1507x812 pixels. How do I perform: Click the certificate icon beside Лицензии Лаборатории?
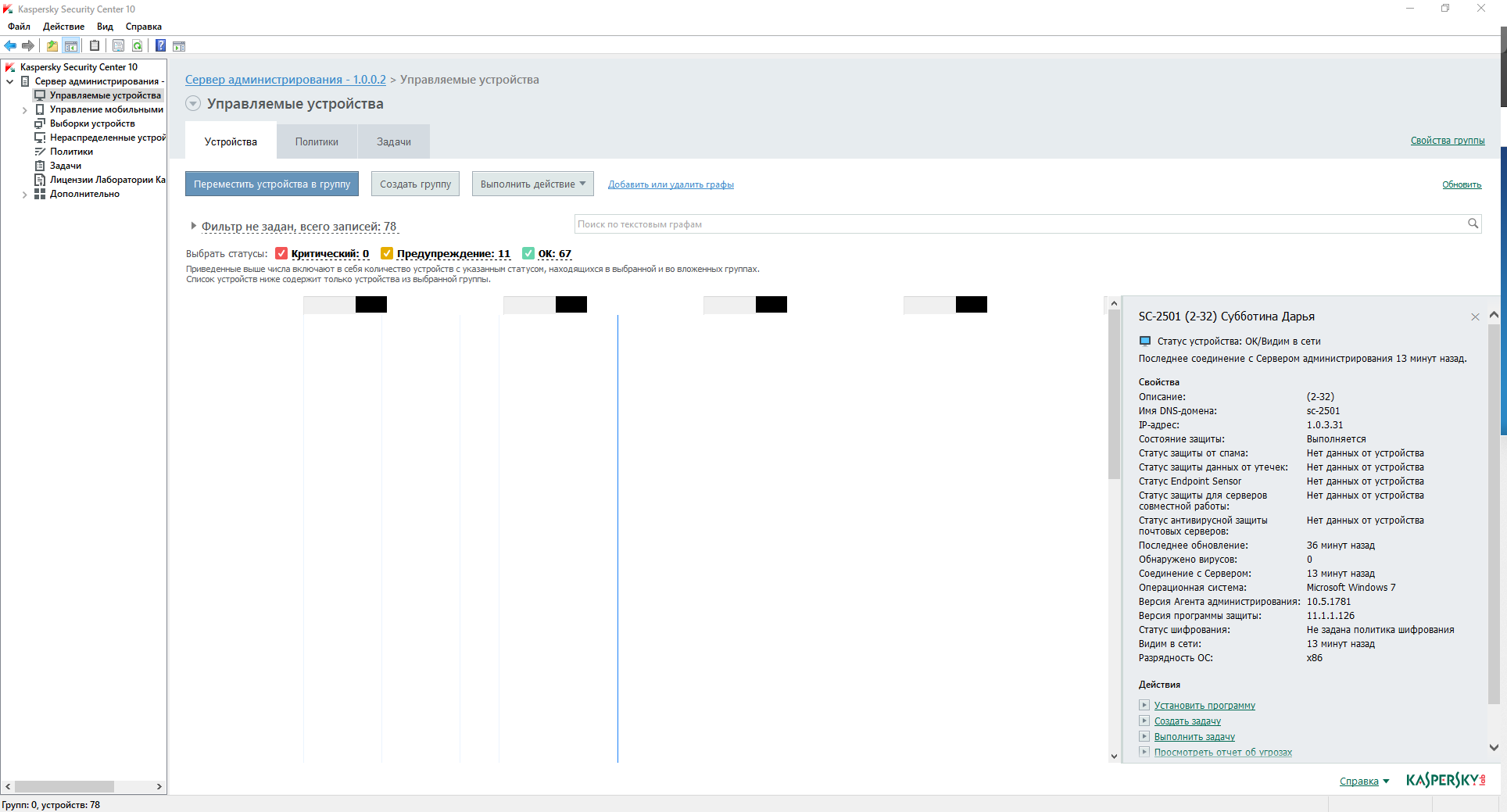pyautogui.click(x=40, y=180)
